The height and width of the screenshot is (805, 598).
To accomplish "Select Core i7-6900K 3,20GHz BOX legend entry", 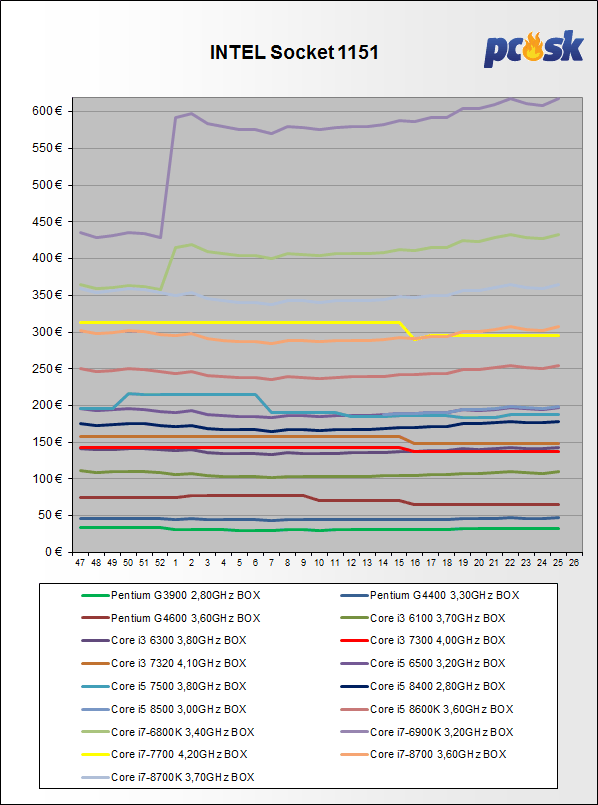I will click(426, 732).
